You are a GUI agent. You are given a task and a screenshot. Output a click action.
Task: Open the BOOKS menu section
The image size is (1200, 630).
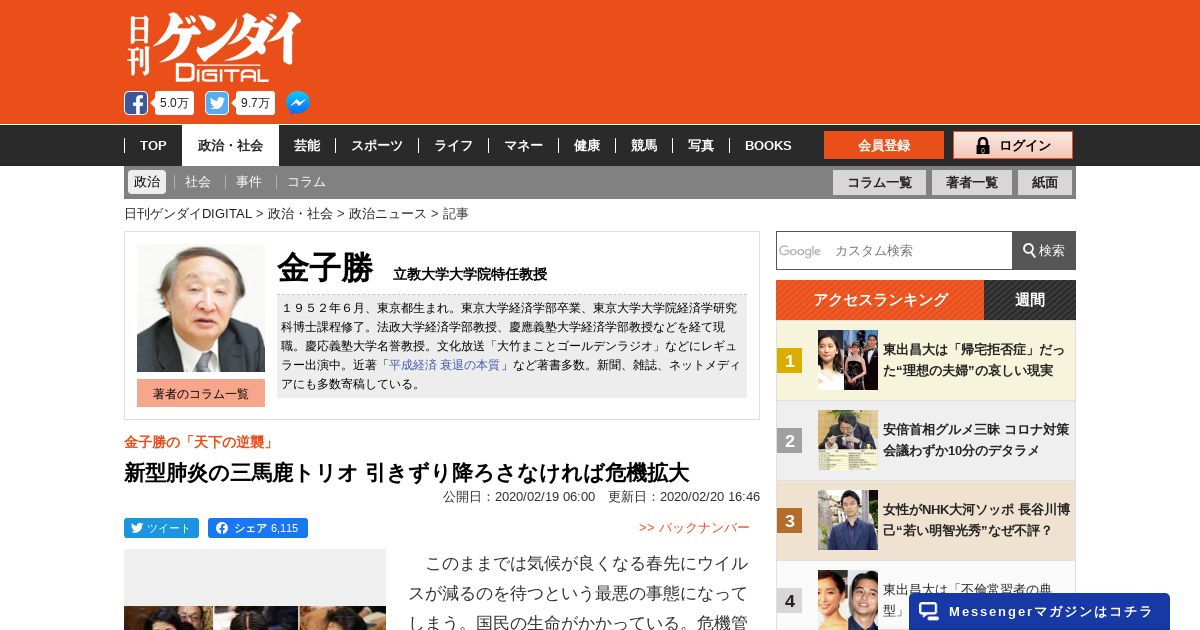click(x=768, y=145)
